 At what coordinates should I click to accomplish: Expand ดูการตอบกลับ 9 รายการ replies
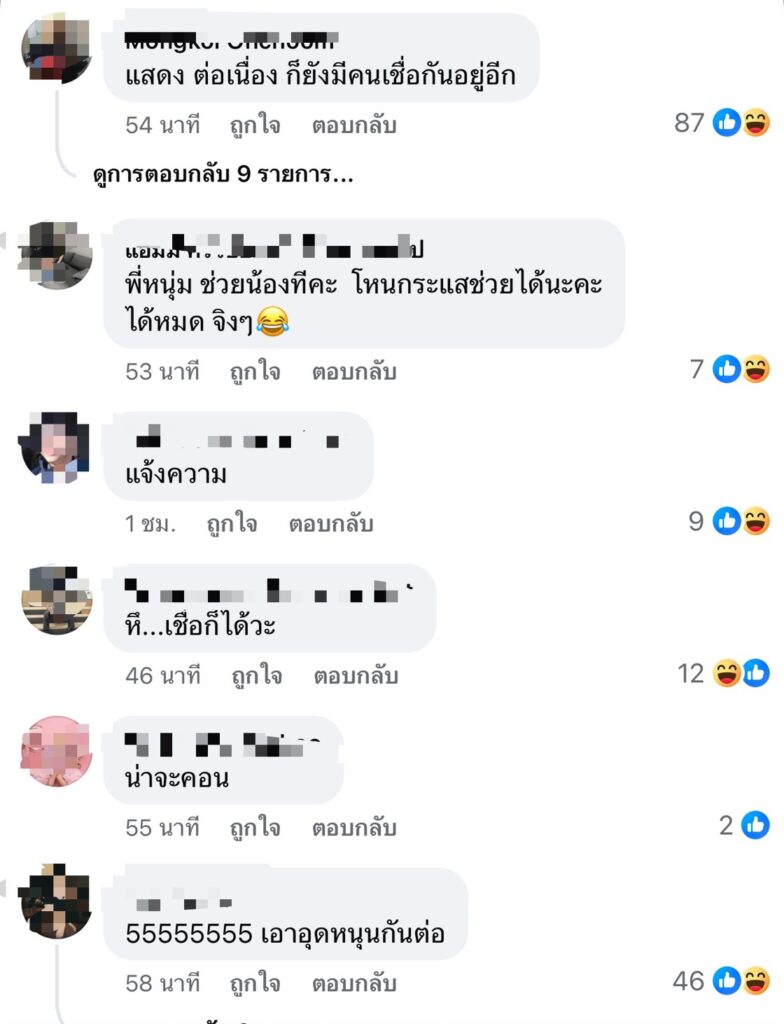click(223, 175)
